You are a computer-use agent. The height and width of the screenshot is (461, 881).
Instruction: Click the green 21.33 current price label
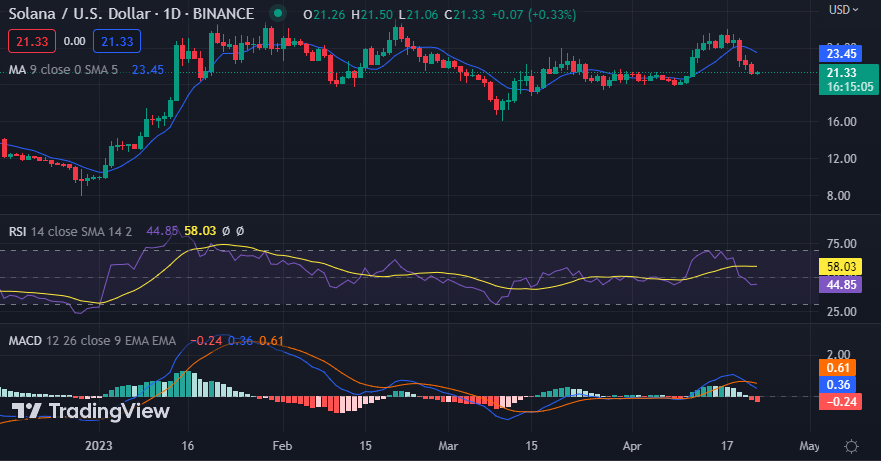tap(848, 79)
